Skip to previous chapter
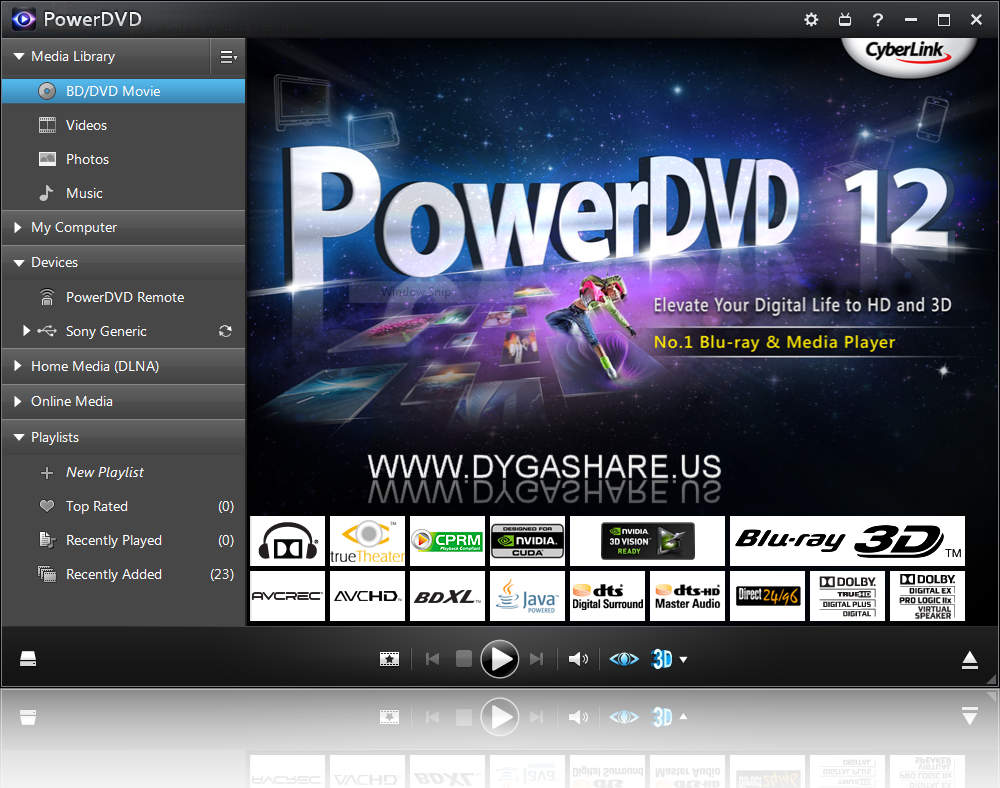 click(432, 659)
